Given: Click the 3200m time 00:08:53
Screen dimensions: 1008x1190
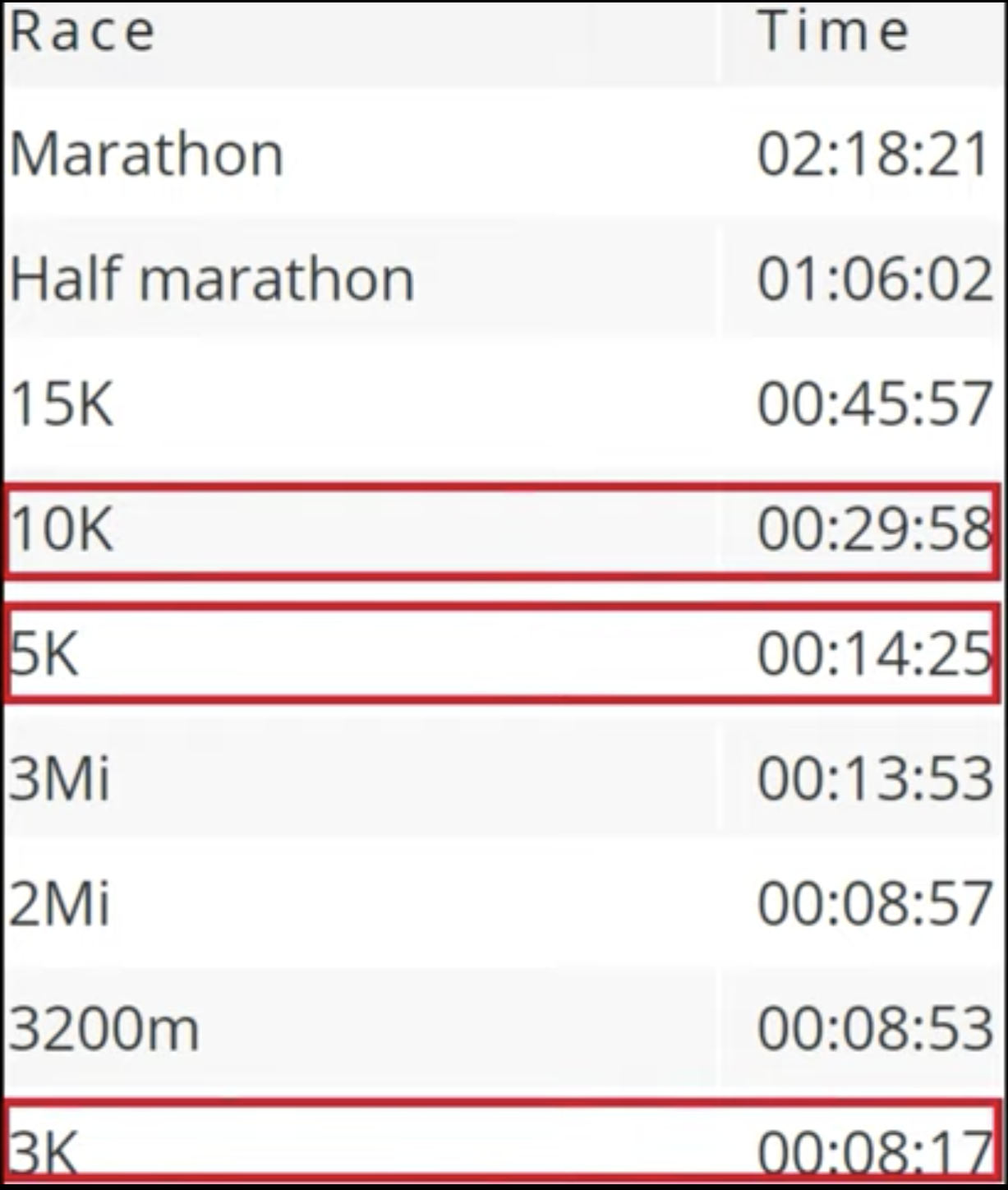Looking at the screenshot, I should coord(874,1029).
